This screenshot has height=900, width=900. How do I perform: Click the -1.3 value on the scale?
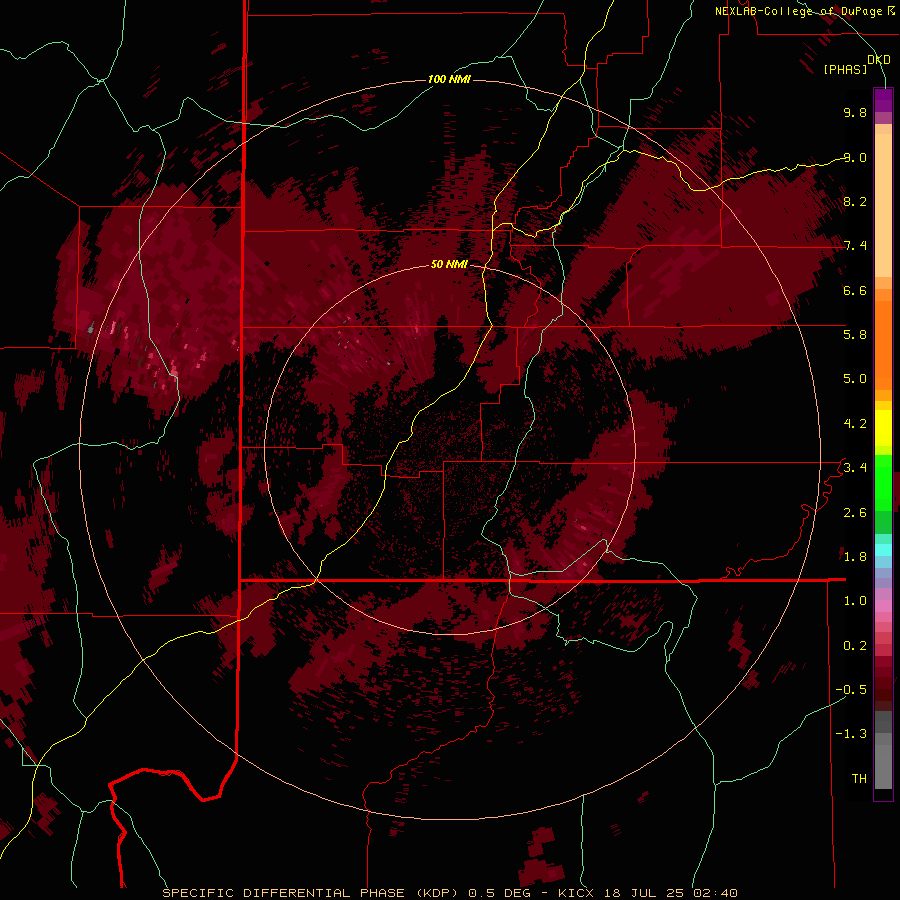(851, 734)
